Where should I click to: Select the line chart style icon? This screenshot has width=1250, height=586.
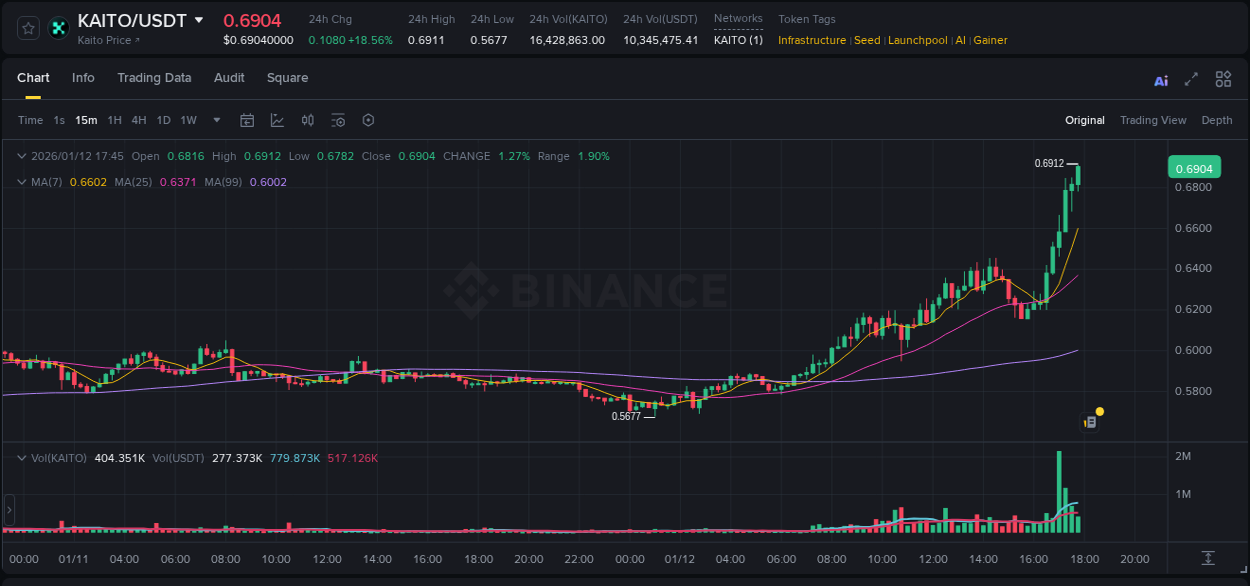point(275,120)
